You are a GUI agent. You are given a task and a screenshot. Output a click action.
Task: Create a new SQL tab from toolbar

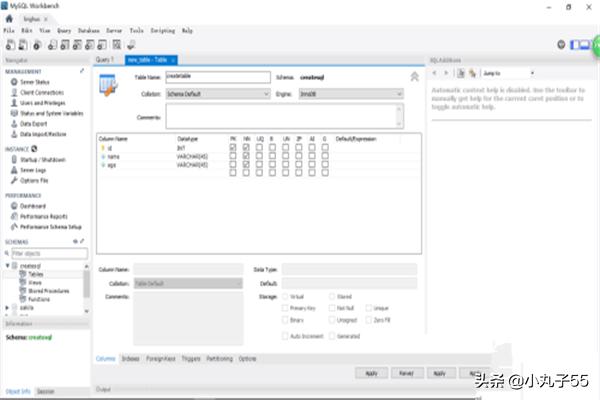click(x=10, y=45)
